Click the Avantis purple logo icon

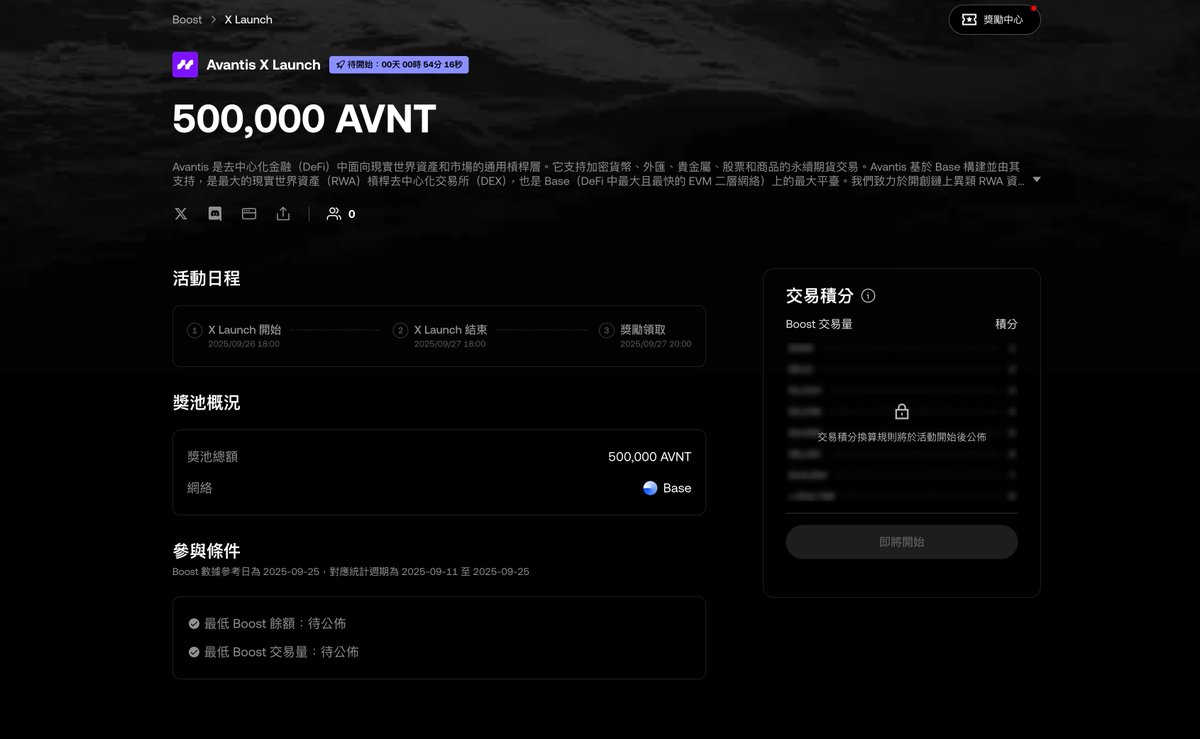[185, 65]
